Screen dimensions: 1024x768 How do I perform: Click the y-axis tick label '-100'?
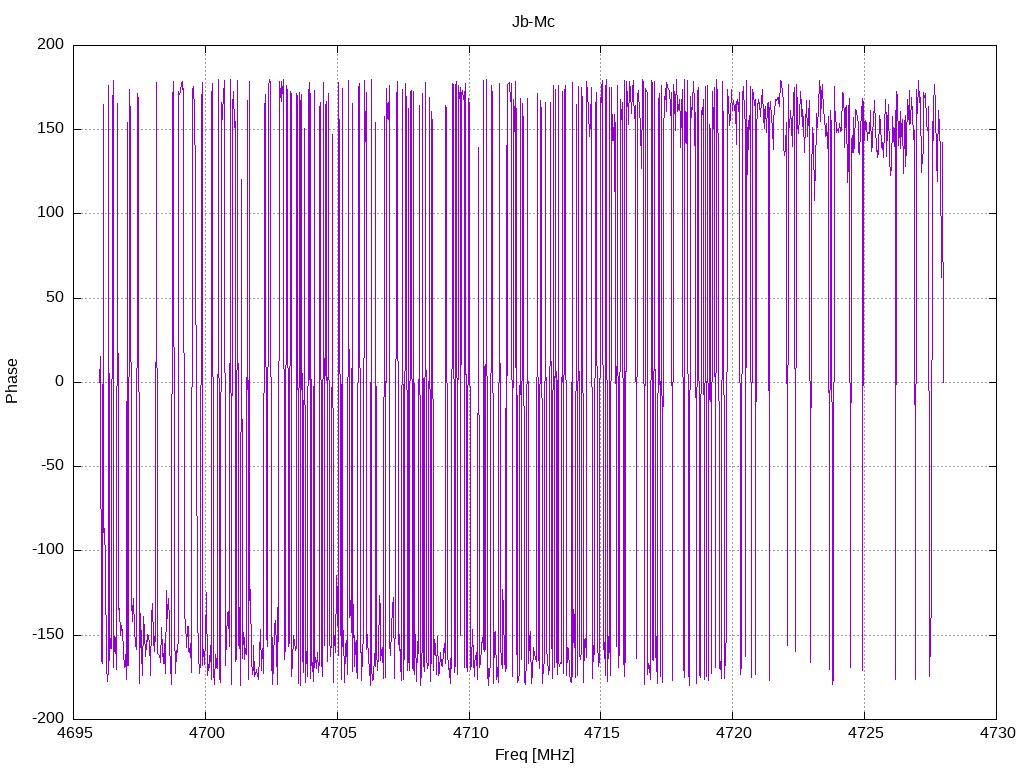pyautogui.click(x=48, y=550)
